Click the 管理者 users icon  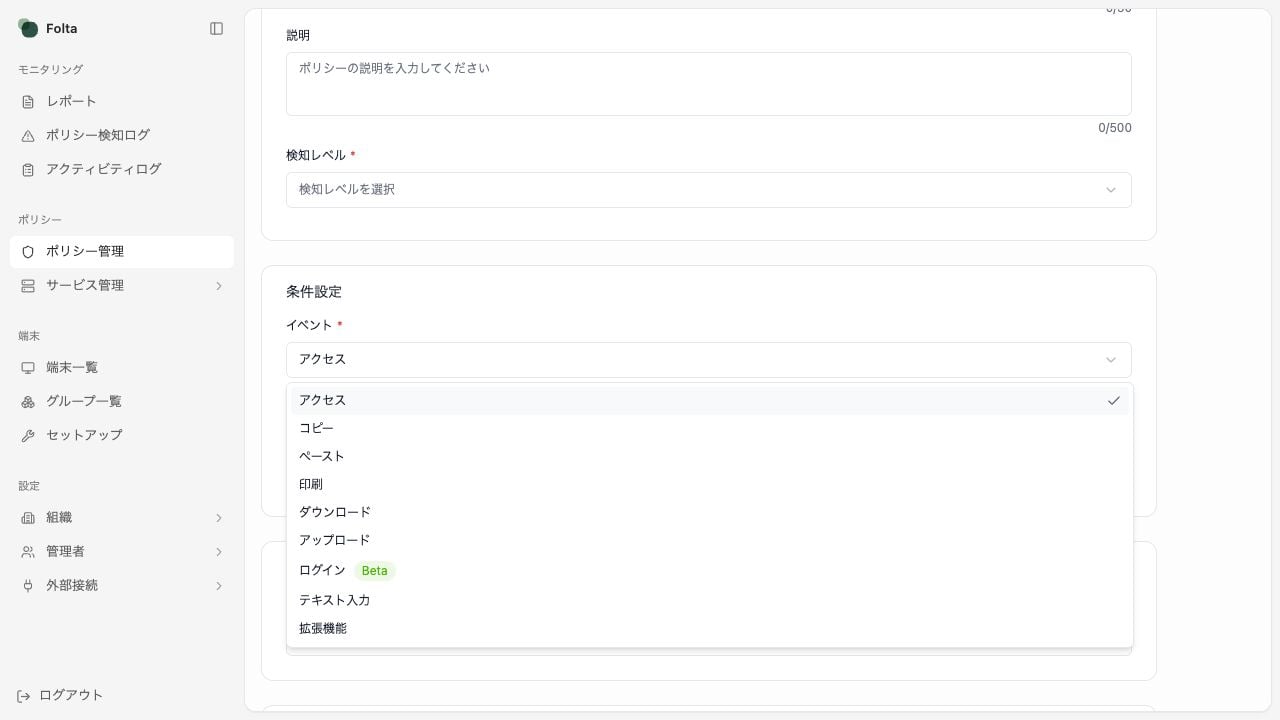[28, 552]
